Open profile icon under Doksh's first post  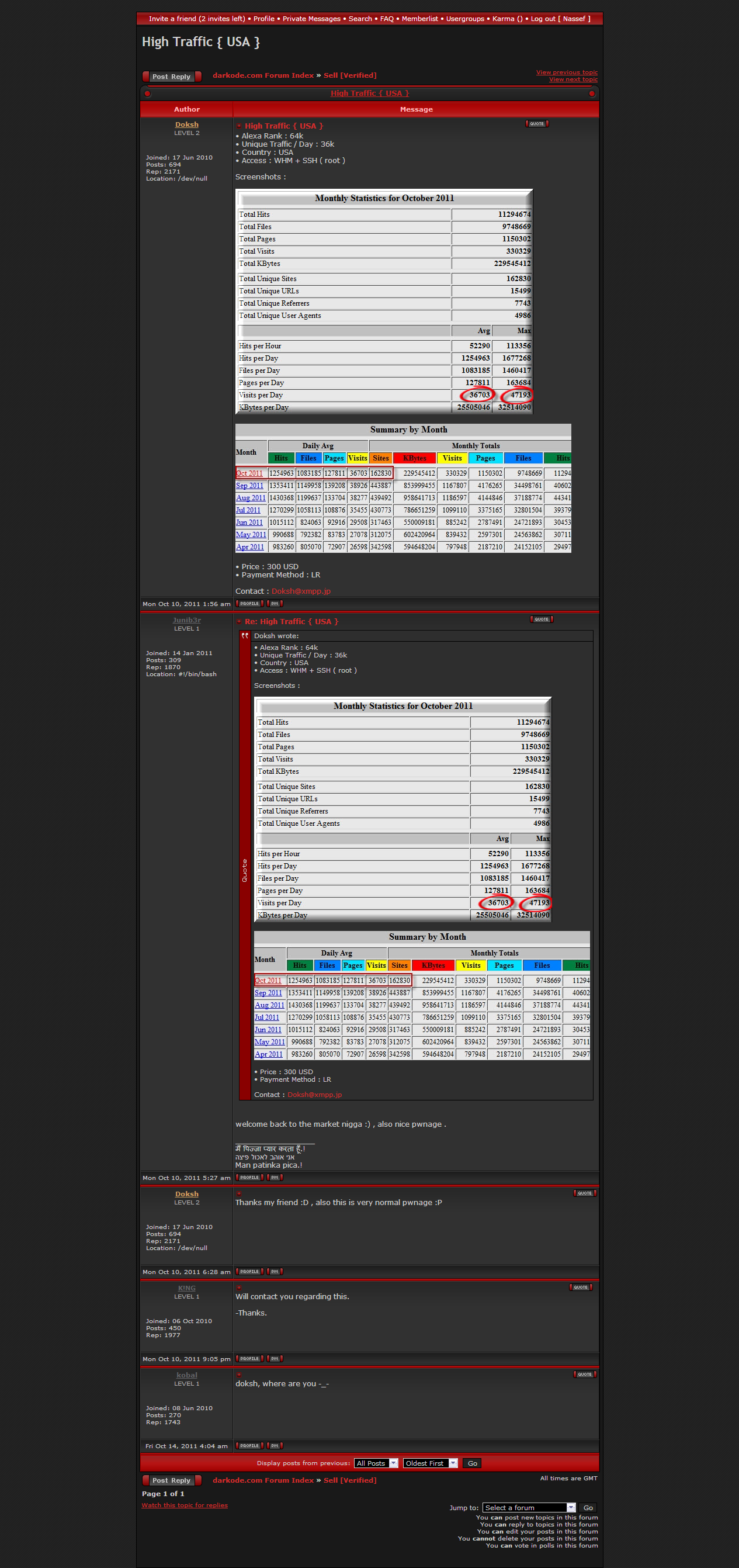[249, 604]
